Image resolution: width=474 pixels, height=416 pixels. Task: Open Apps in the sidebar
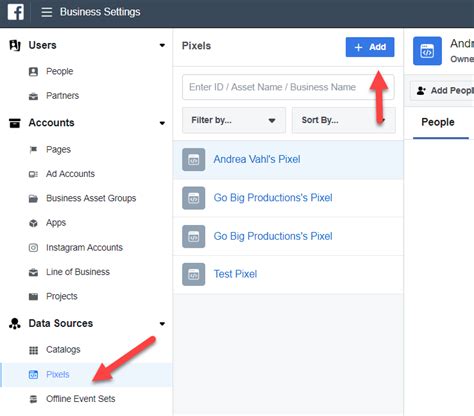[x=56, y=223]
